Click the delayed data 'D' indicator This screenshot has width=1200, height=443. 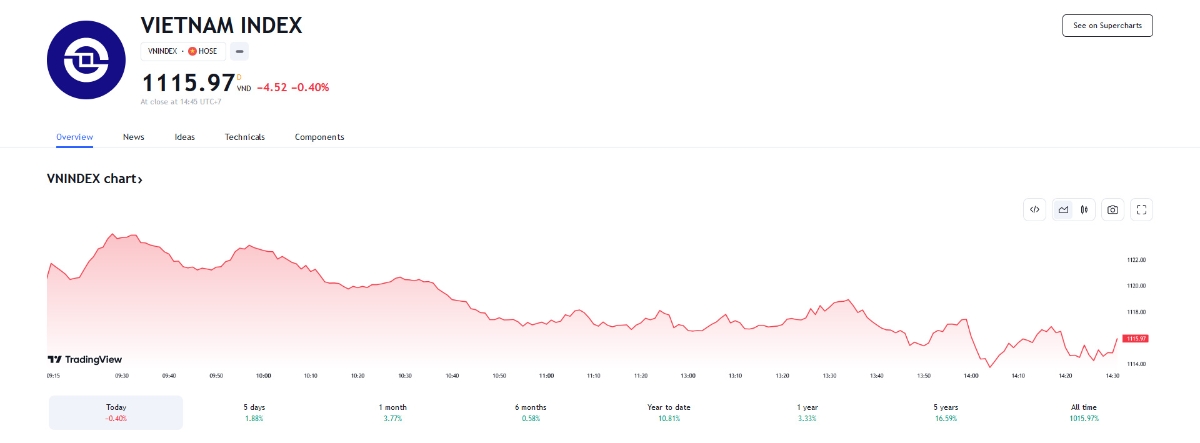click(x=238, y=75)
